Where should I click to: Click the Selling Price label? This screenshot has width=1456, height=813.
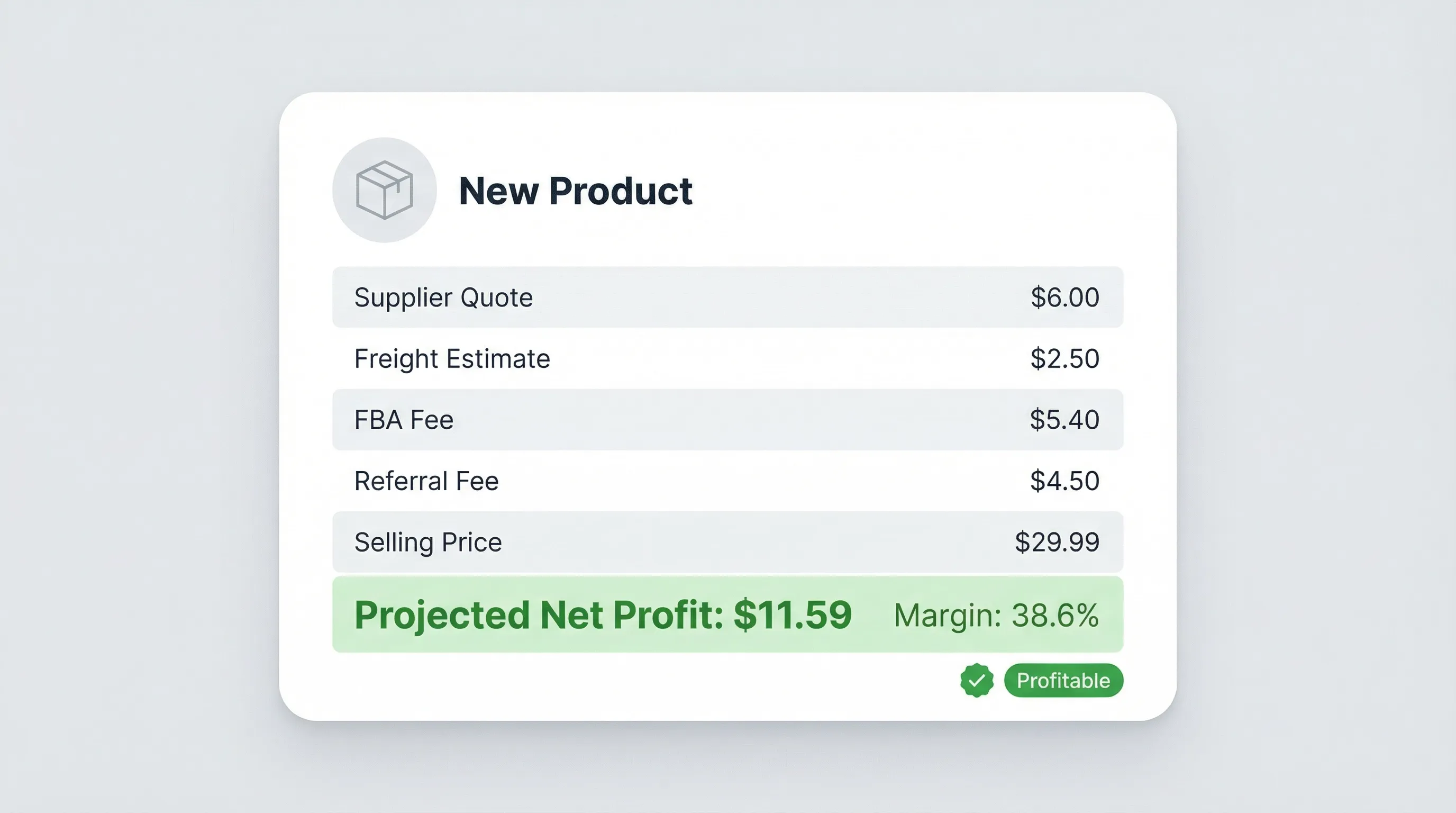pyautogui.click(x=428, y=542)
